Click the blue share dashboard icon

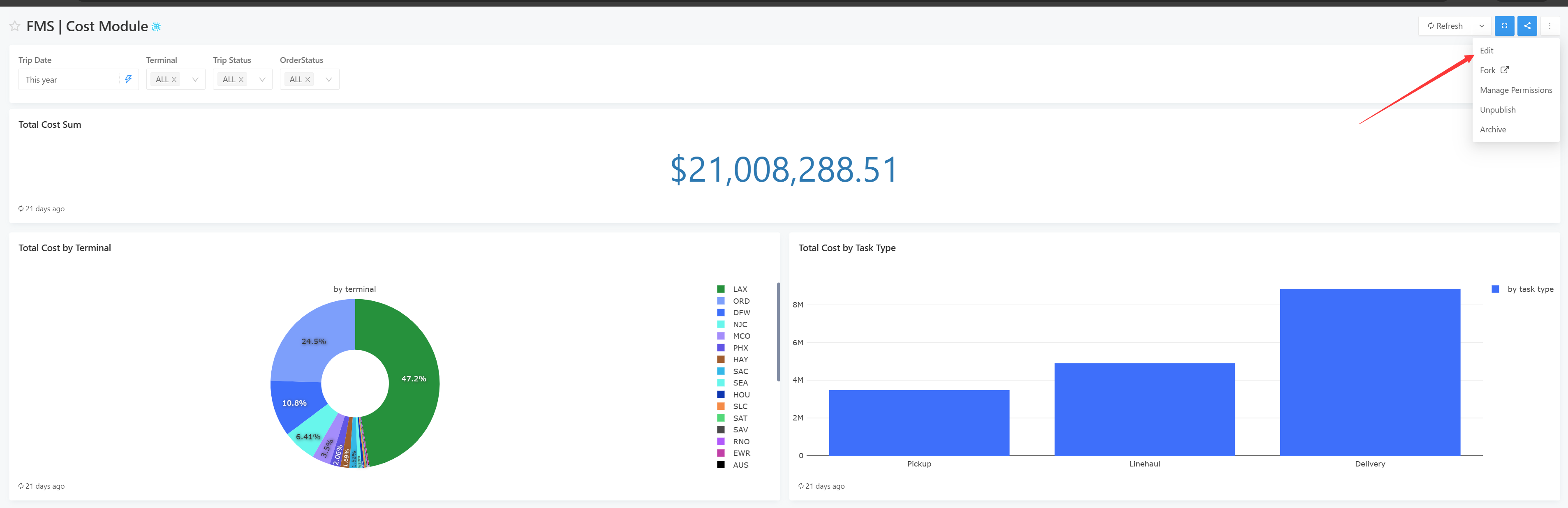[1526, 25]
